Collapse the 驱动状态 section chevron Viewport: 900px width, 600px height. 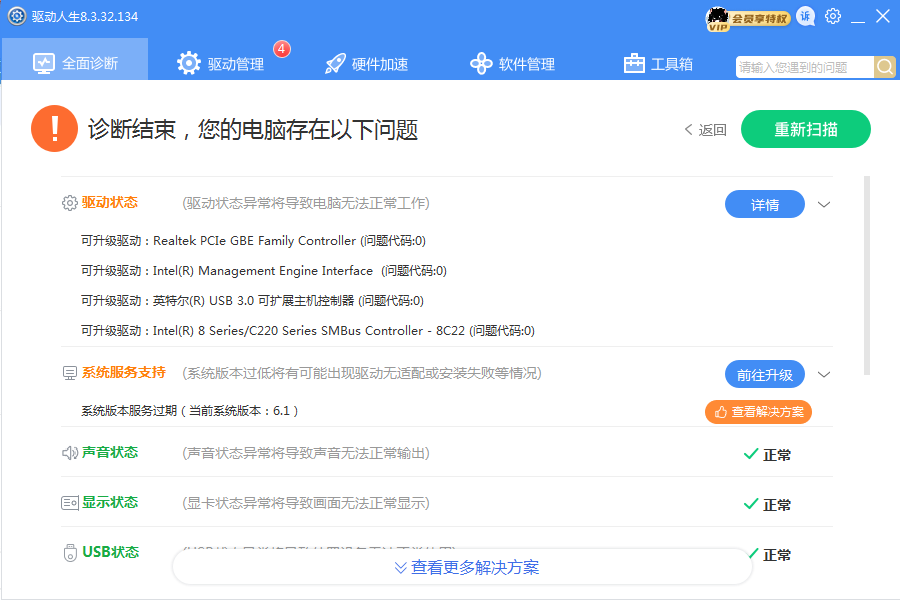point(824,204)
